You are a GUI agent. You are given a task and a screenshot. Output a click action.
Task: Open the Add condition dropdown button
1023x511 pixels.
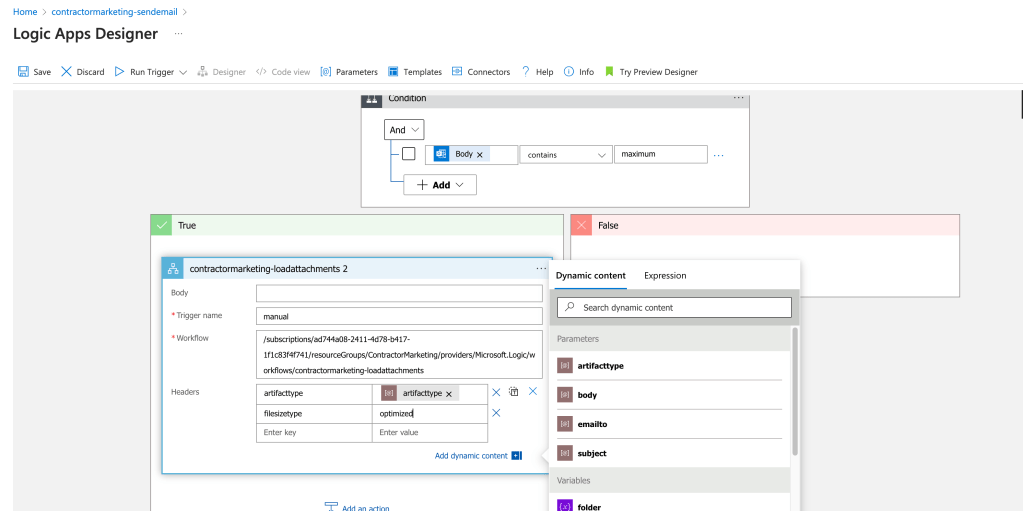click(440, 185)
